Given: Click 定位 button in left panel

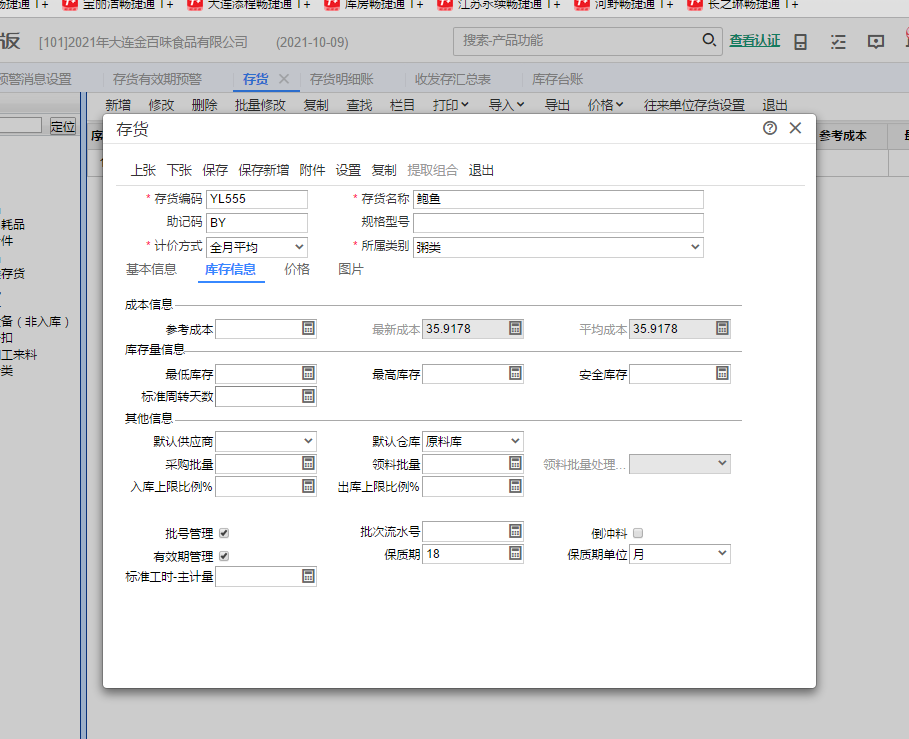Looking at the screenshot, I should (63, 126).
